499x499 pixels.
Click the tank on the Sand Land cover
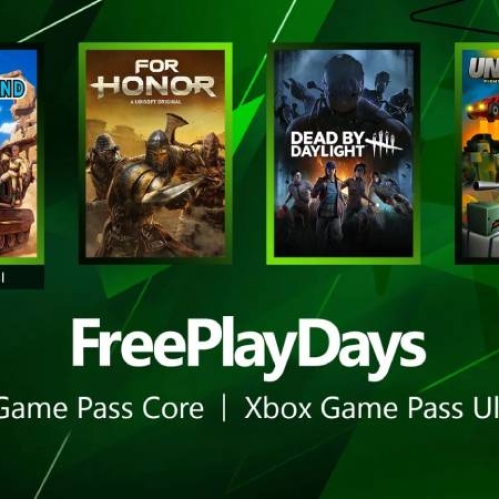[17, 227]
